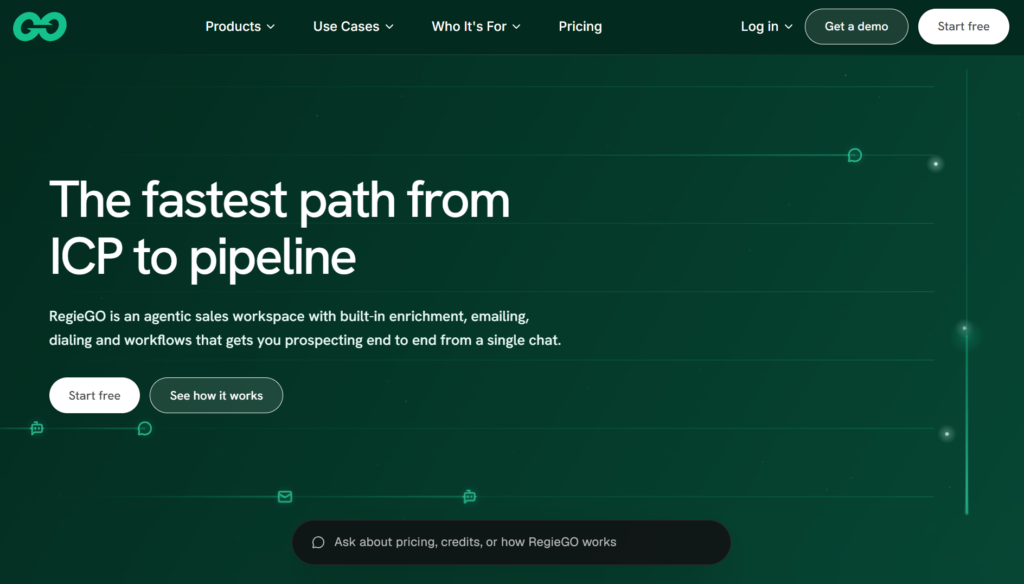The image size is (1024, 584).
Task: Open the Products menu
Action: tap(240, 27)
